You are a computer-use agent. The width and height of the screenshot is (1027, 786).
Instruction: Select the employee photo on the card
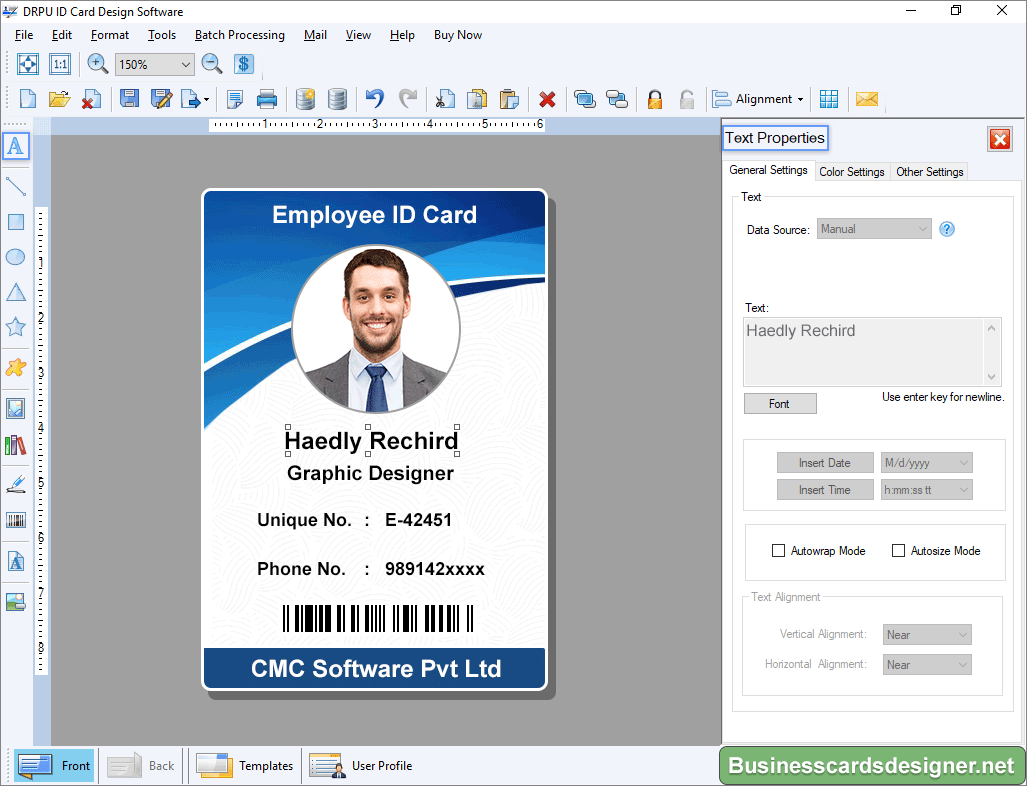pos(376,329)
